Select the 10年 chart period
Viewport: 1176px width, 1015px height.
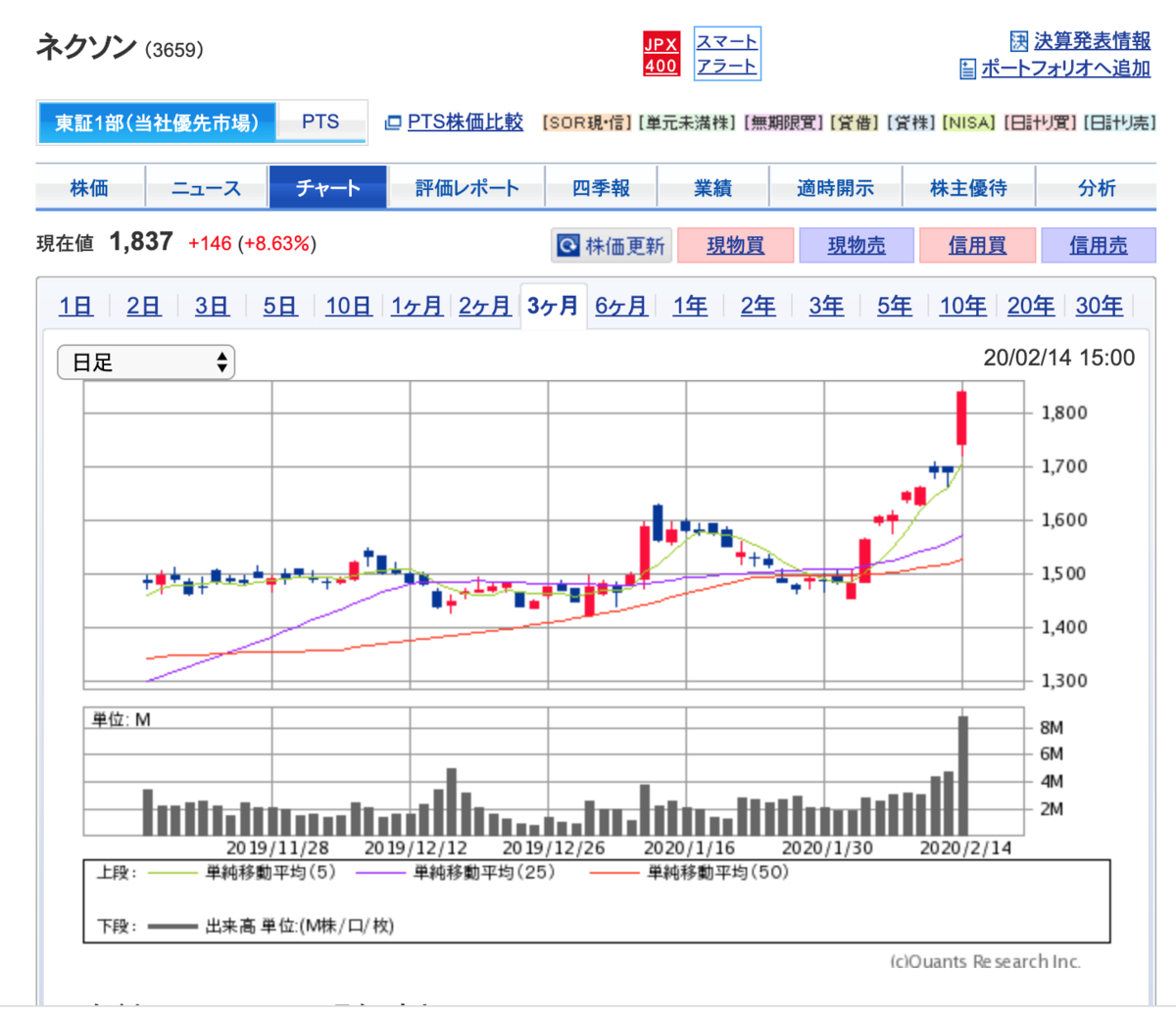tap(962, 306)
